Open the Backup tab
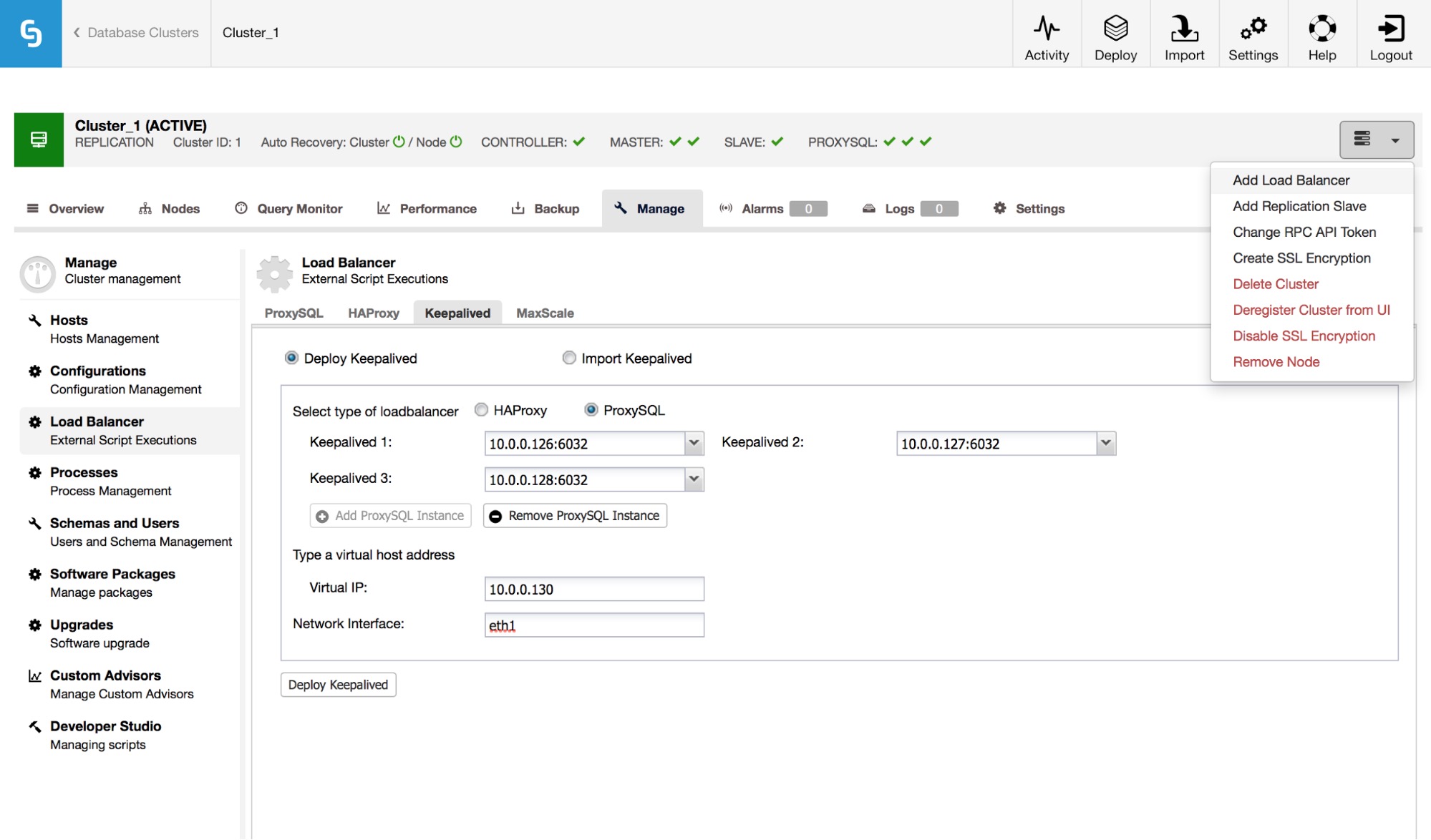 tap(545, 208)
